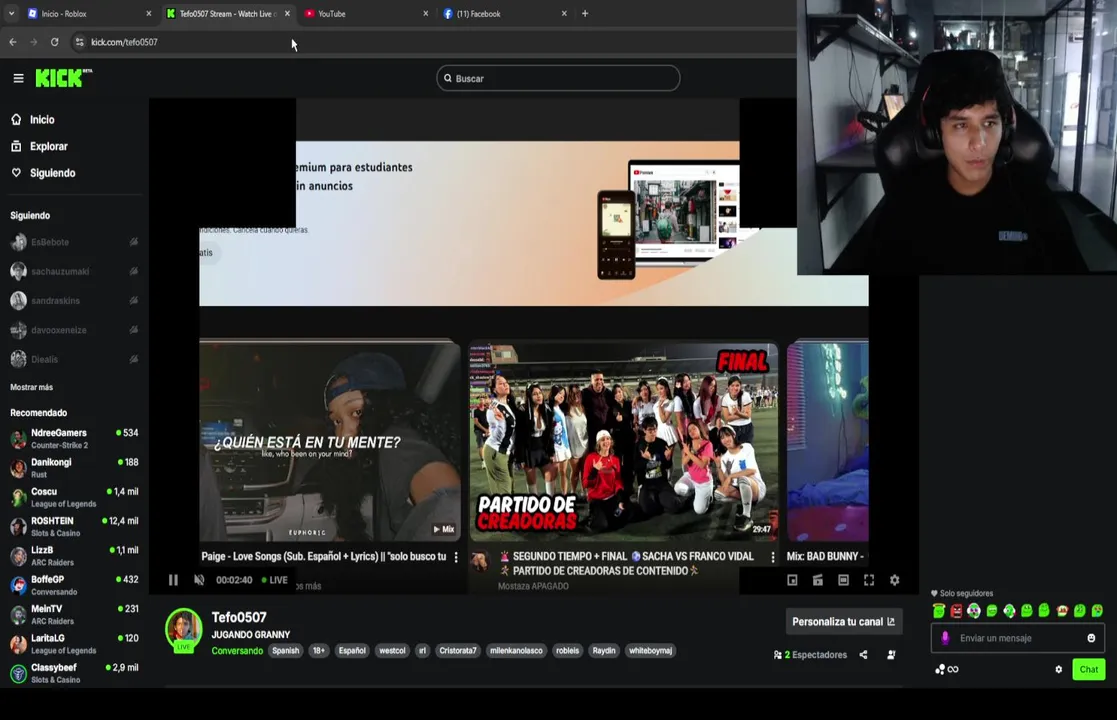Switch to the Facebook browser tab
The width and height of the screenshot is (1117, 720).
click(x=504, y=14)
